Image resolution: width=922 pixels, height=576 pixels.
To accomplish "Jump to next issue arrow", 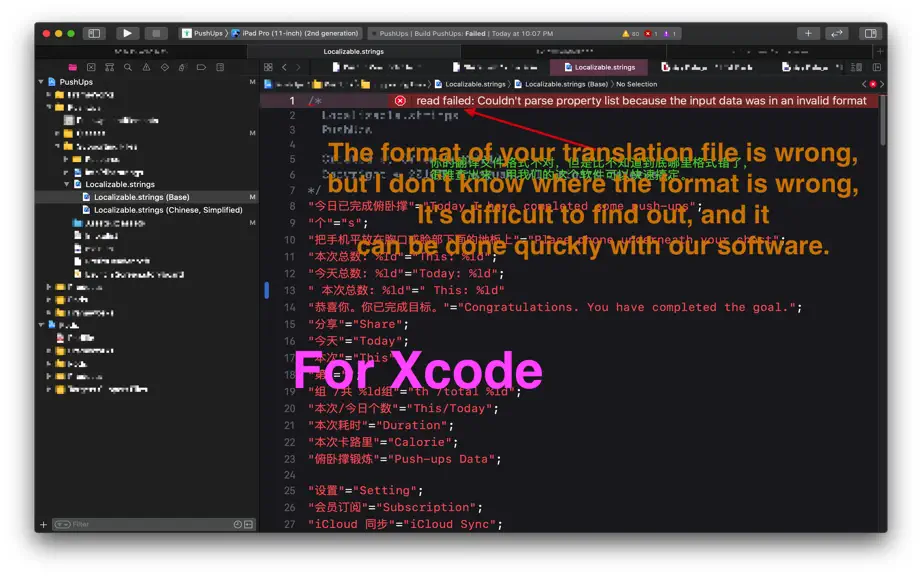I will 882,84.
